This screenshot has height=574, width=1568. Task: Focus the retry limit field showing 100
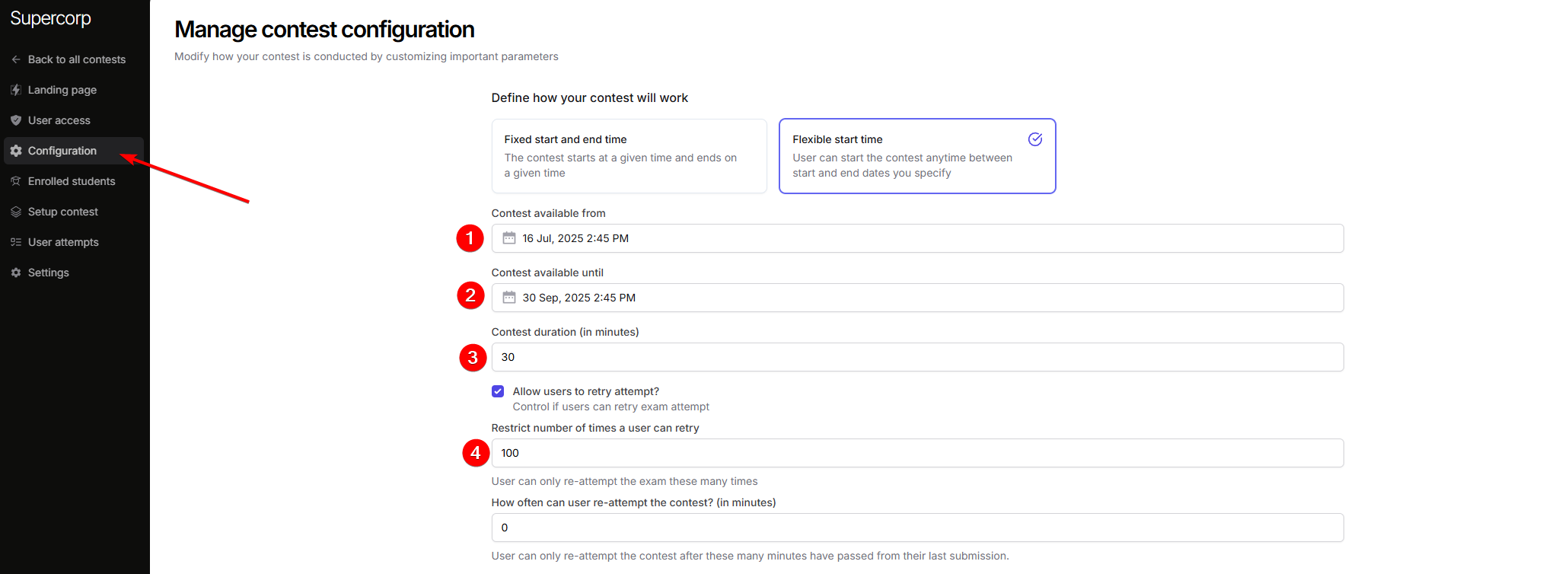point(917,453)
